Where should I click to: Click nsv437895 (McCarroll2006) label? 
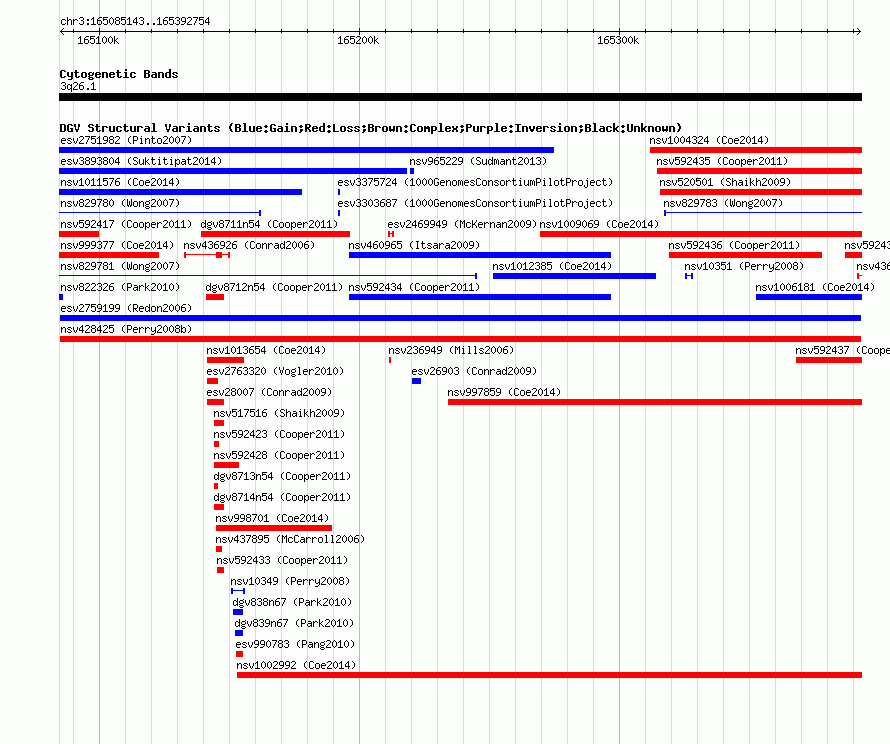tap(290, 539)
